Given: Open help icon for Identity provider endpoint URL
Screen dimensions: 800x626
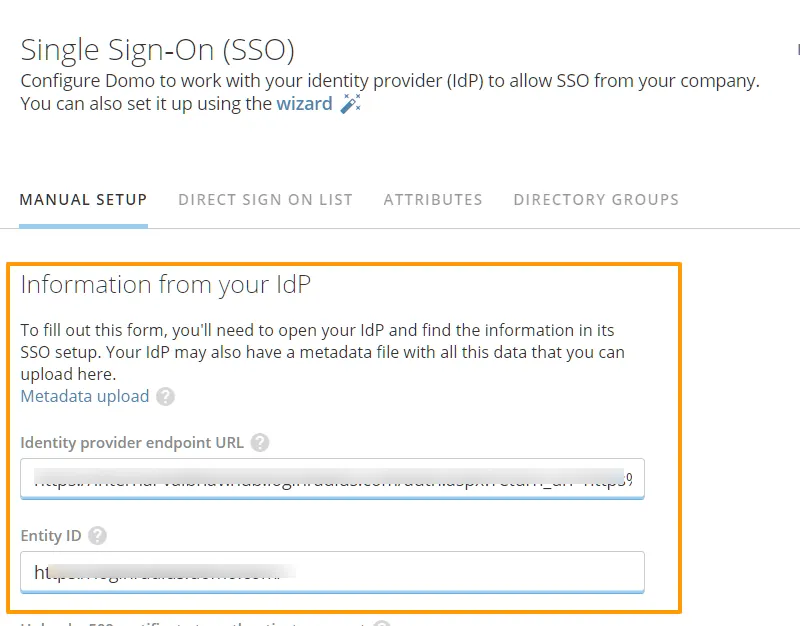Looking at the screenshot, I should coord(260,442).
